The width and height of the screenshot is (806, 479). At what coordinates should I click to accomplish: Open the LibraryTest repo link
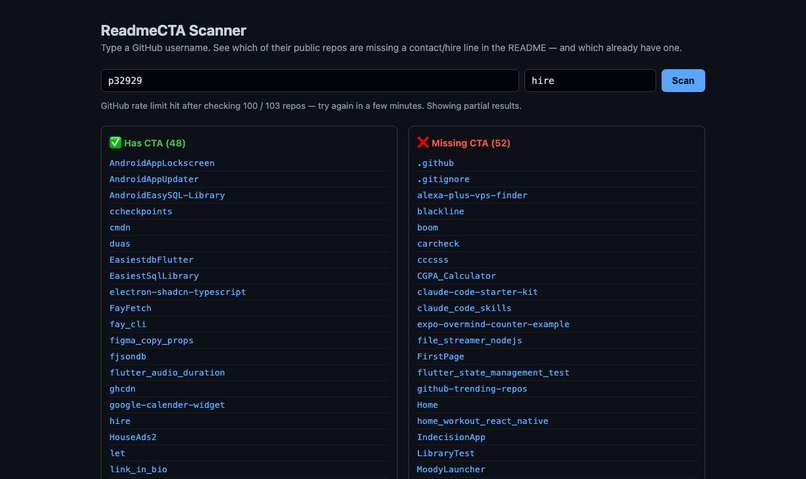point(446,453)
